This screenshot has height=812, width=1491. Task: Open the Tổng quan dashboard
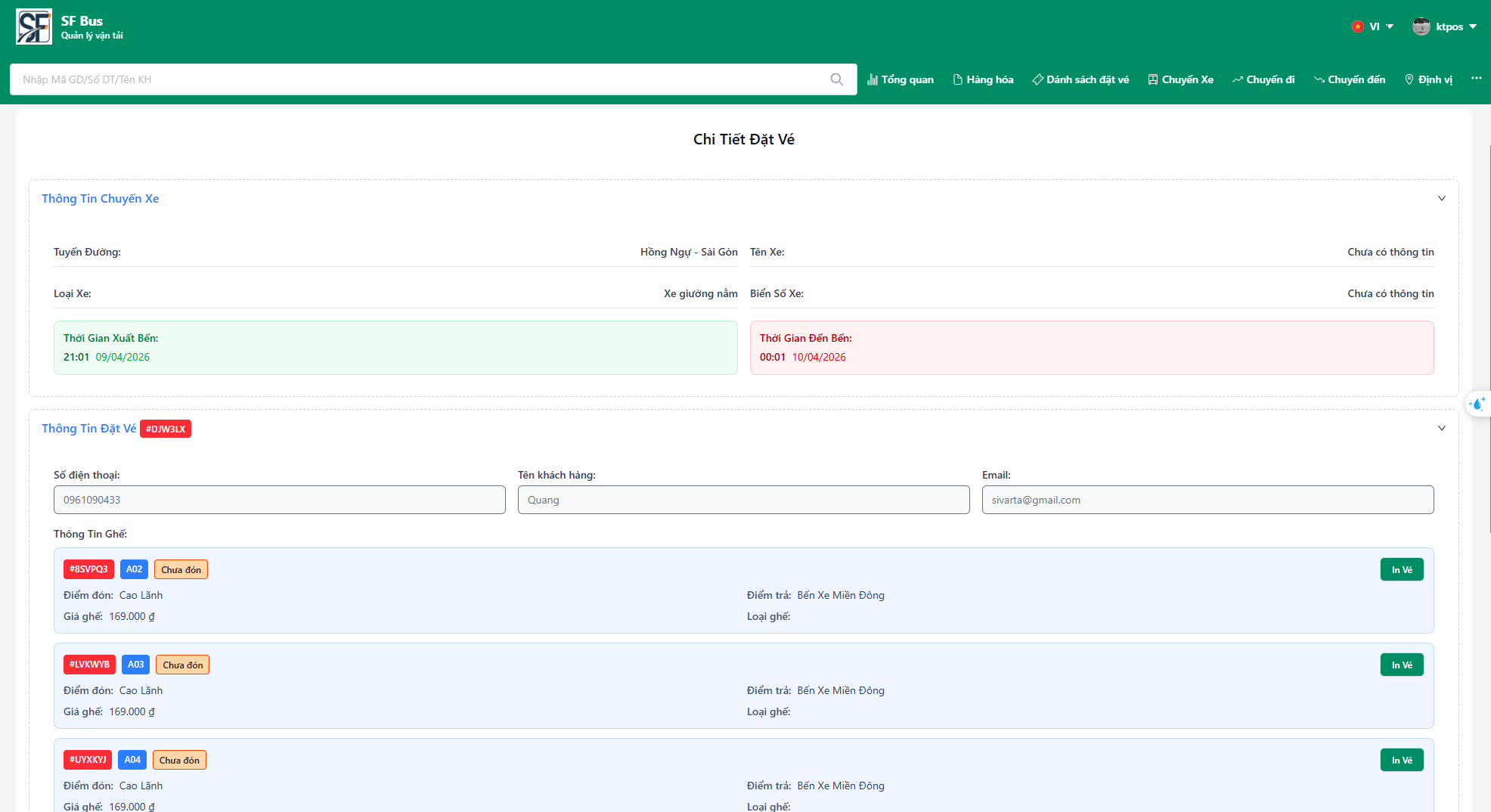[x=900, y=79]
